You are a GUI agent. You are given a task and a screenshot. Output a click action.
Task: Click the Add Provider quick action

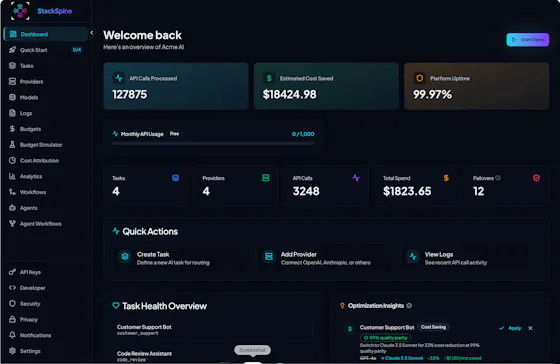[325, 258]
